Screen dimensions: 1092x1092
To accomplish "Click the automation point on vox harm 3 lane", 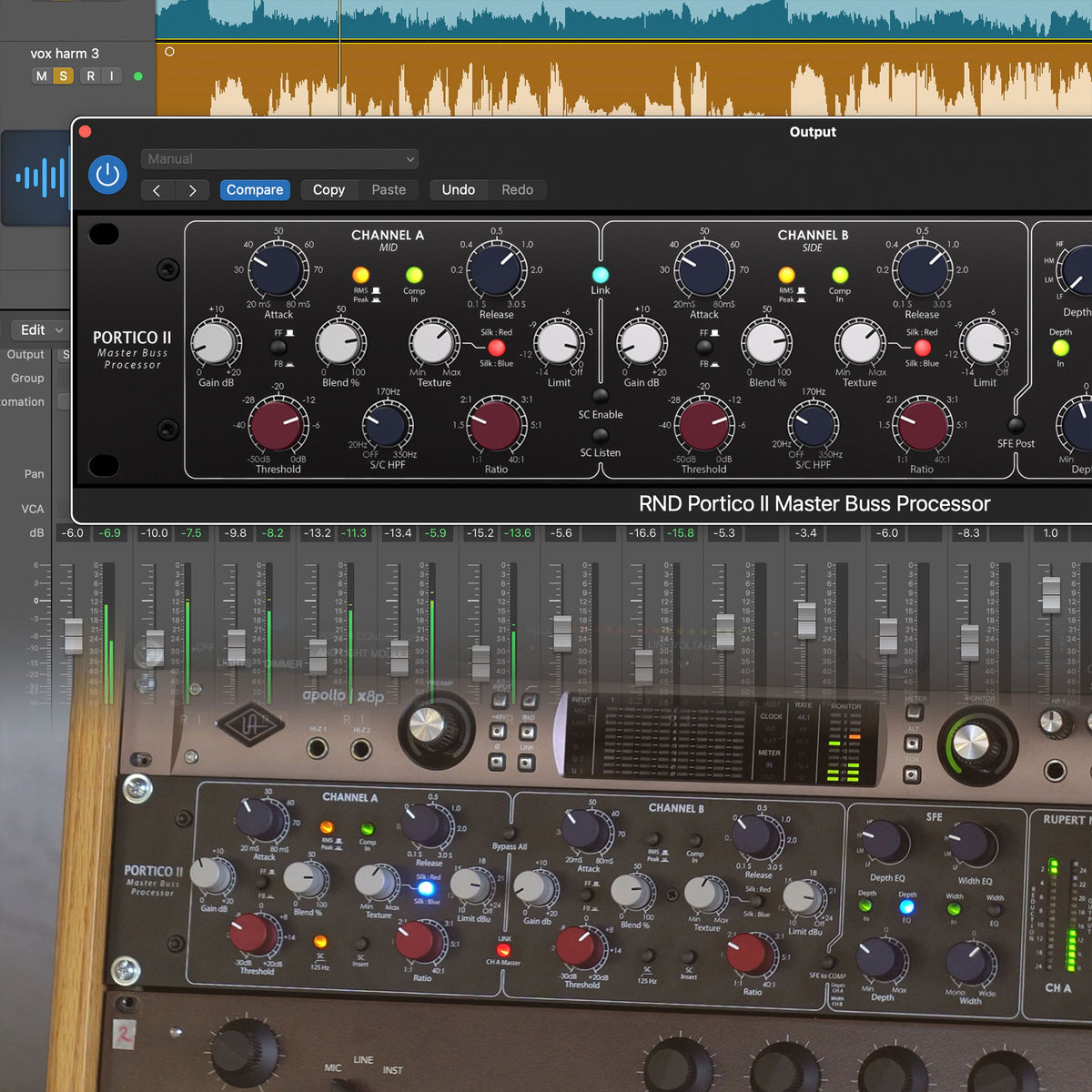I will click(169, 52).
